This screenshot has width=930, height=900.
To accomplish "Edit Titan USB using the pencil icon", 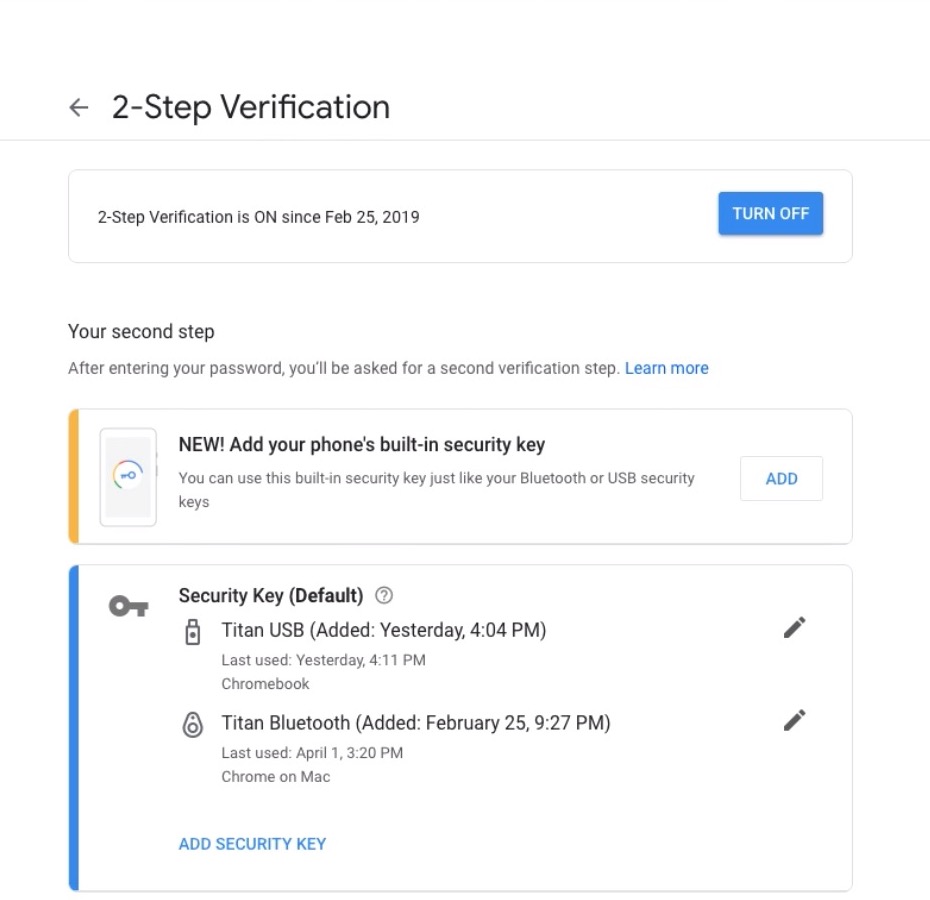I will pyautogui.click(x=793, y=627).
